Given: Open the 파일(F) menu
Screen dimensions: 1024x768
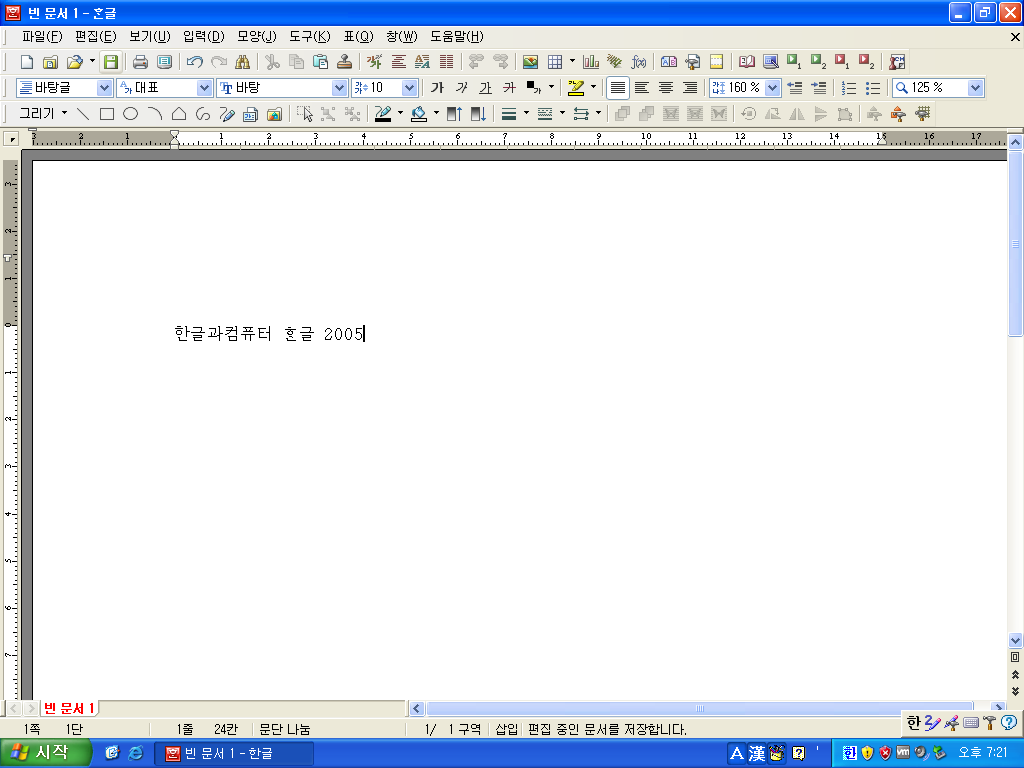Looking at the screenshot, I should pyautogui.click(x=42, y=37).
